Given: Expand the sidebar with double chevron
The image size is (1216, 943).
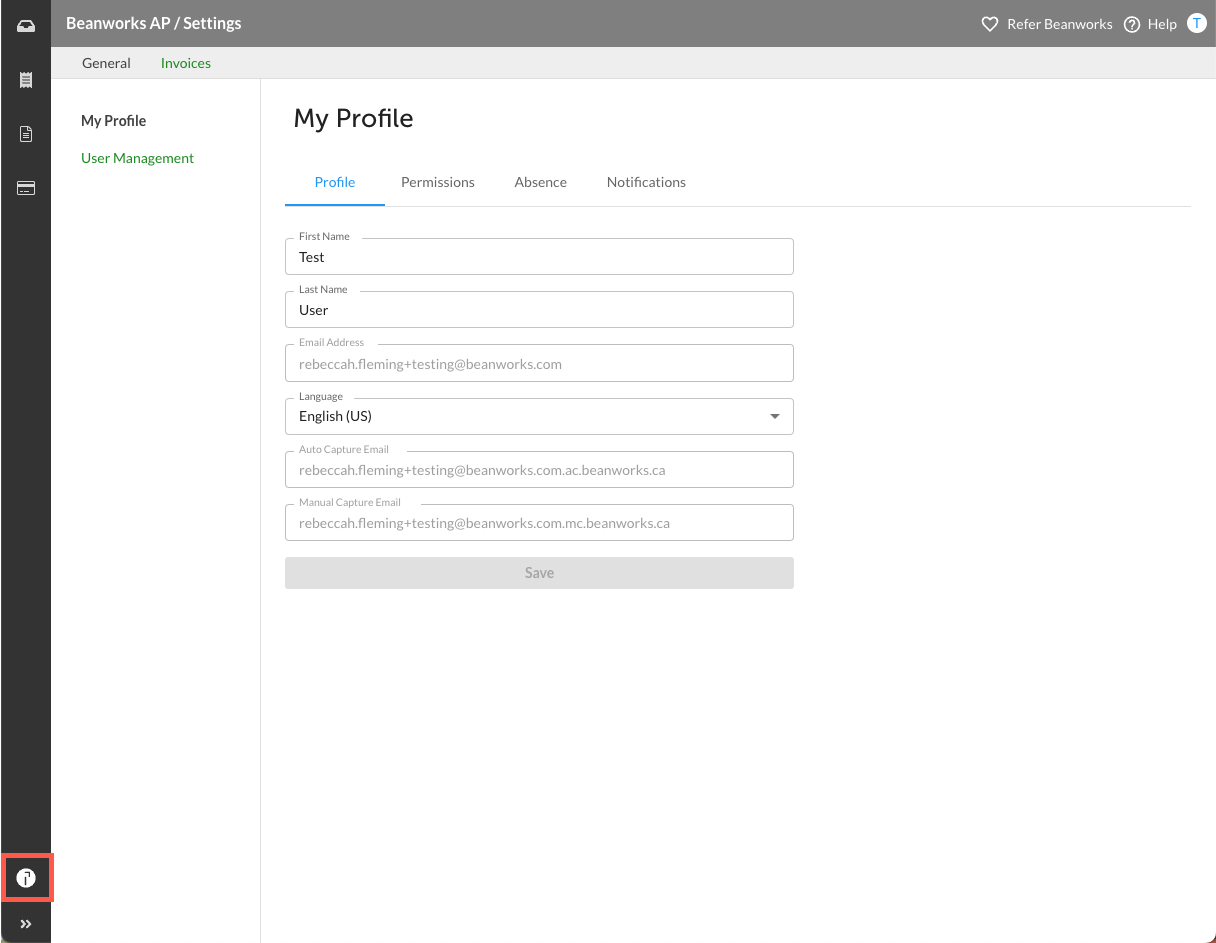Looking at the screenshot, I should 26,924.
